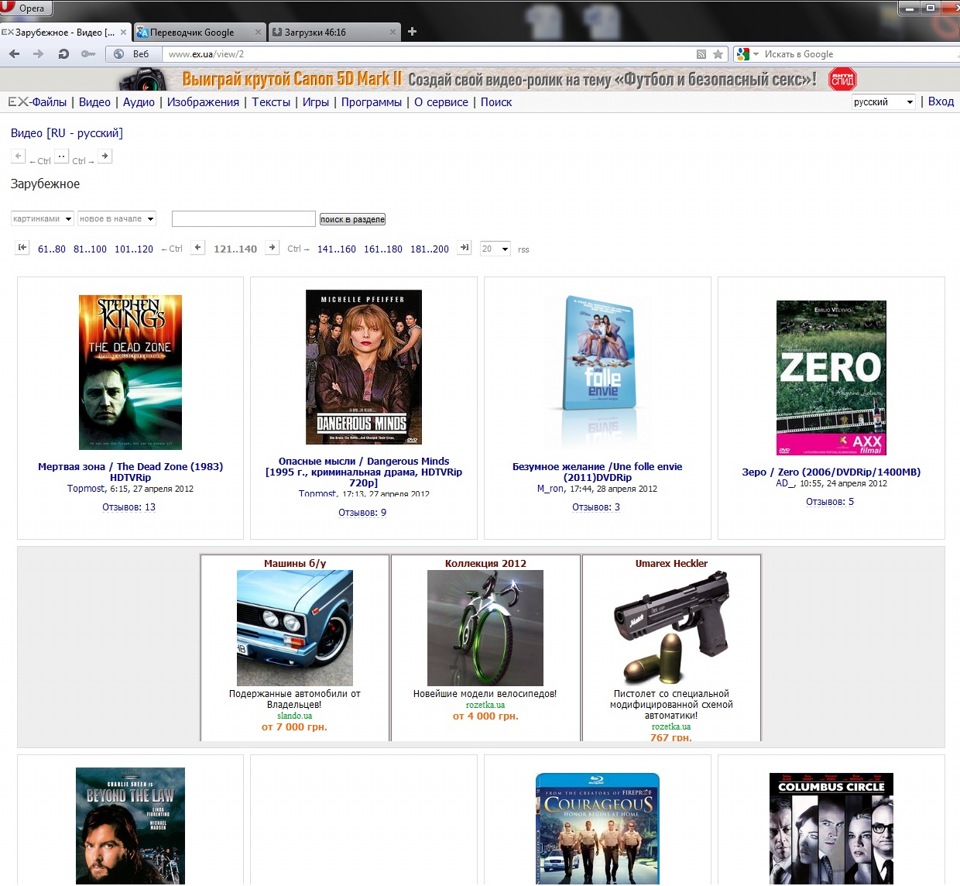The image size is (960, 886).
Task: Click the M_ron uploader link
Action: click(550, 489)
